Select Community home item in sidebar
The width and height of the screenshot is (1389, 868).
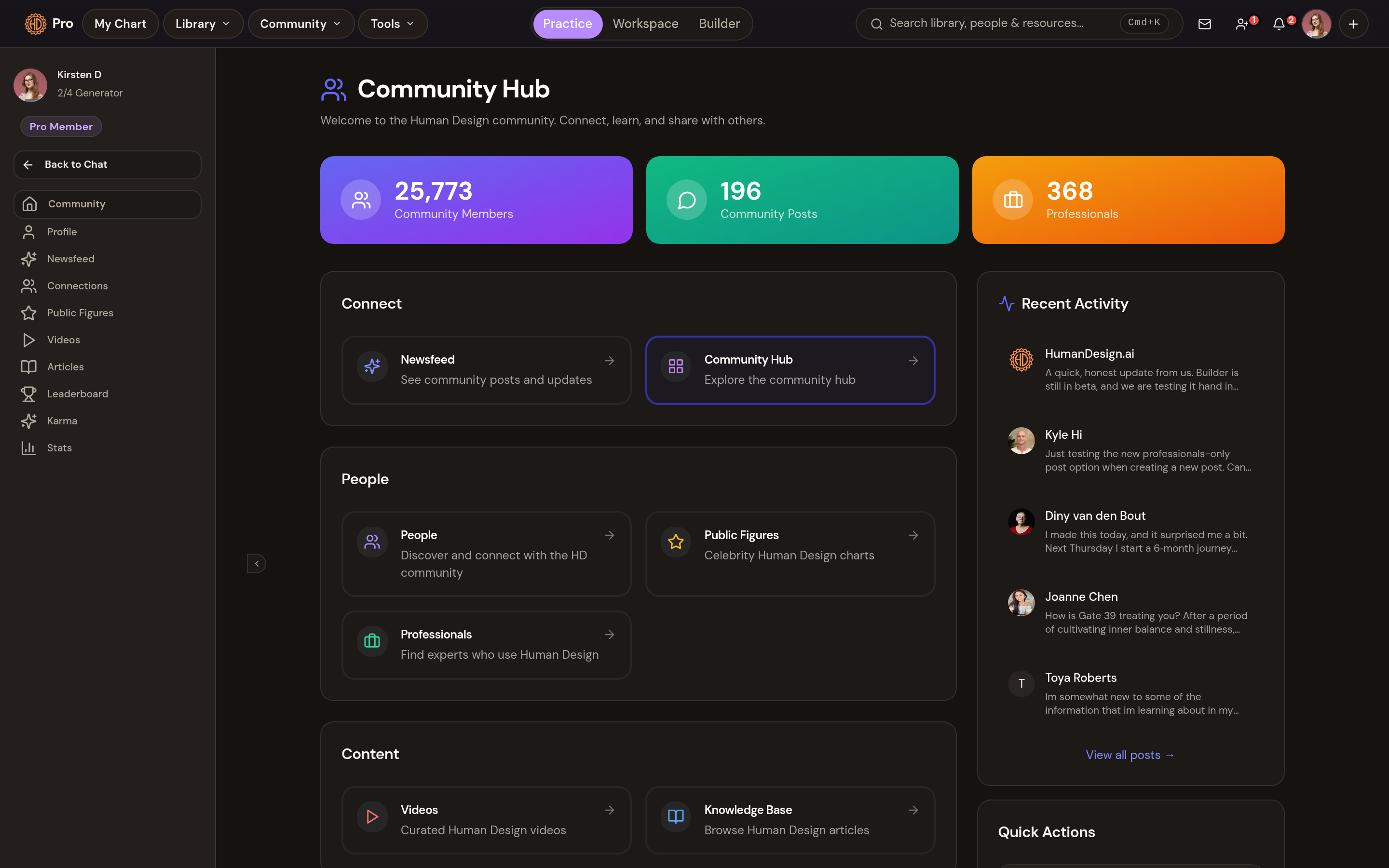tap(108, 204)
